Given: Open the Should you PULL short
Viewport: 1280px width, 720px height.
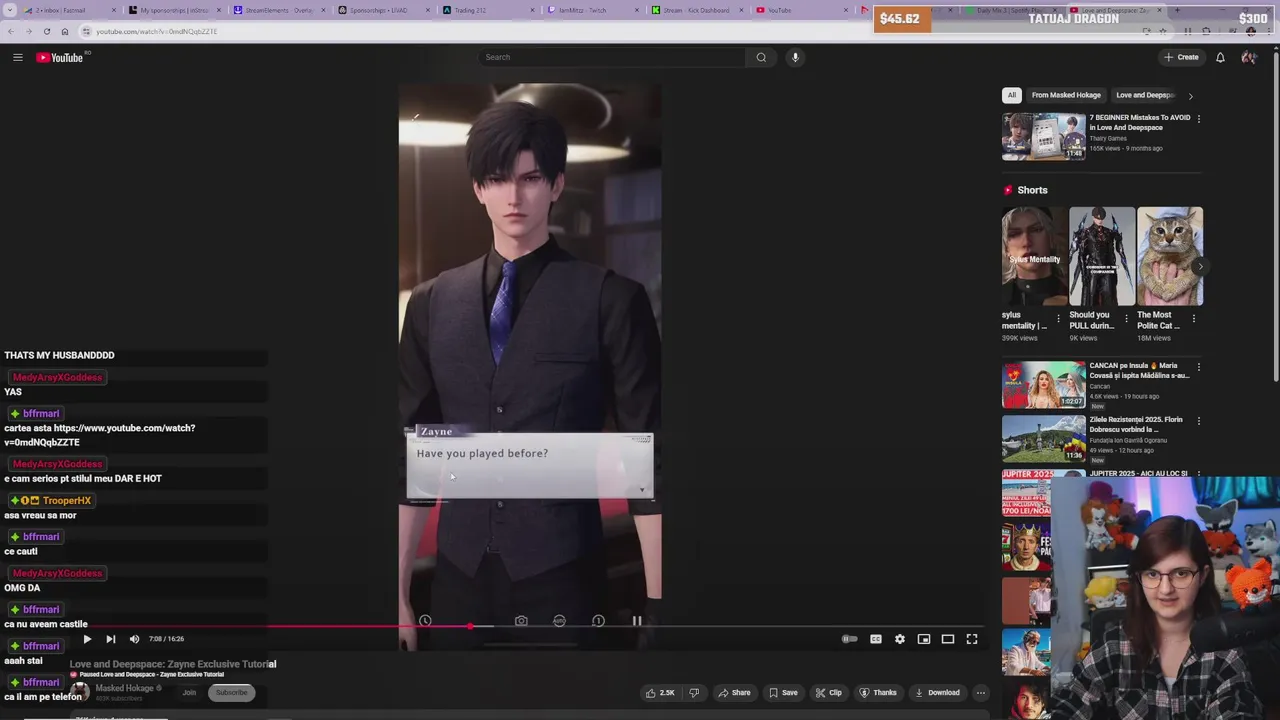Looking at the screenshot, I should pyautogui.click(x=1102, y=256).
